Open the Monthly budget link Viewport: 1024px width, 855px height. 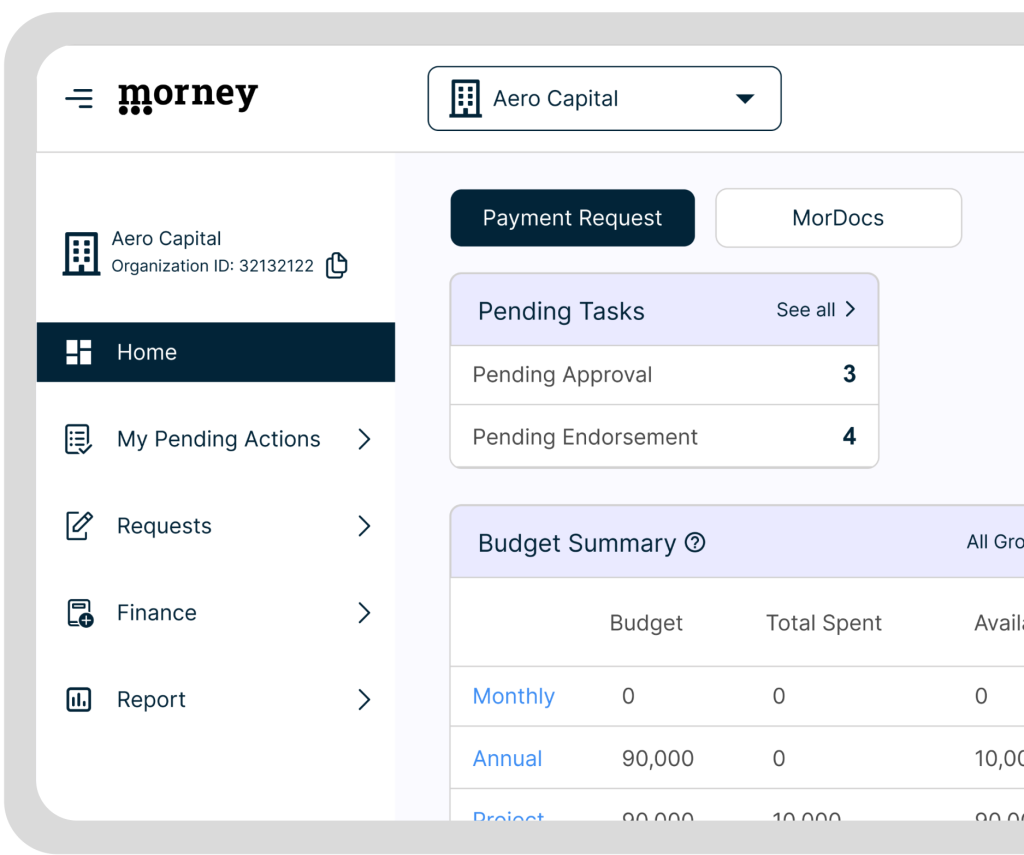coord(513,696)
